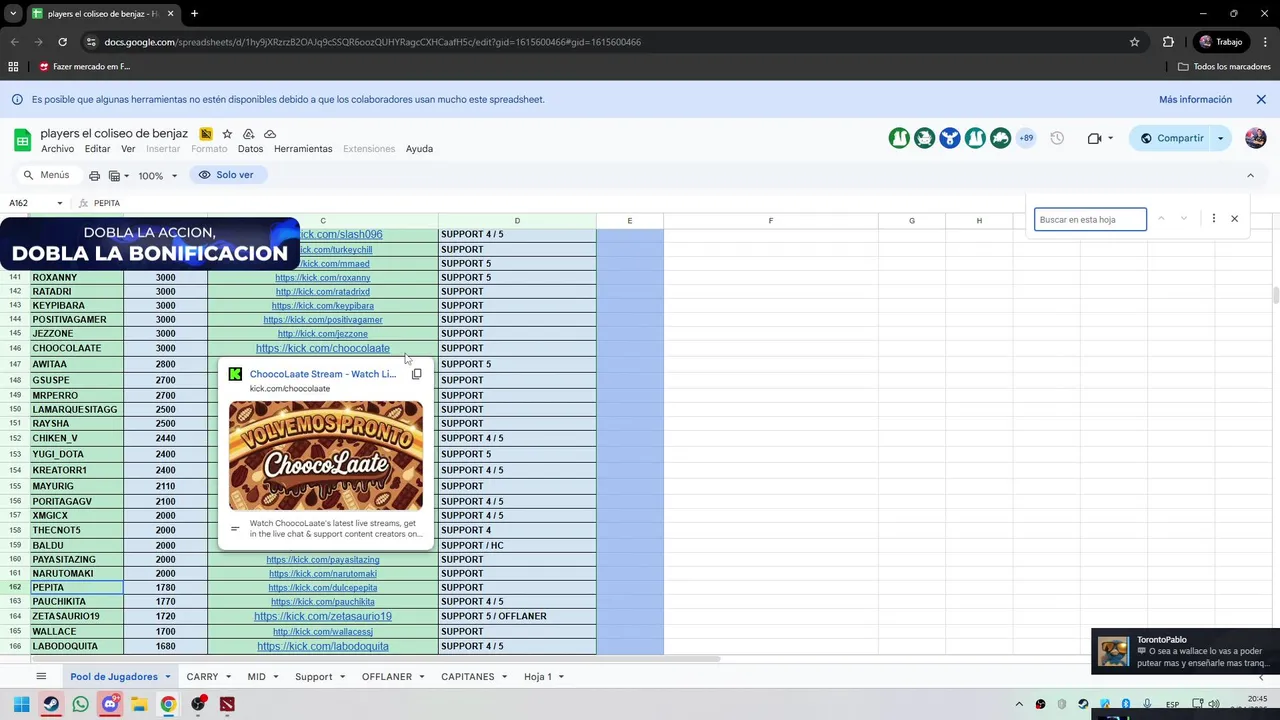The image size is (1280, 720).
Task: Close the find-in-sheet search bar
Action: click(1234, 219)
